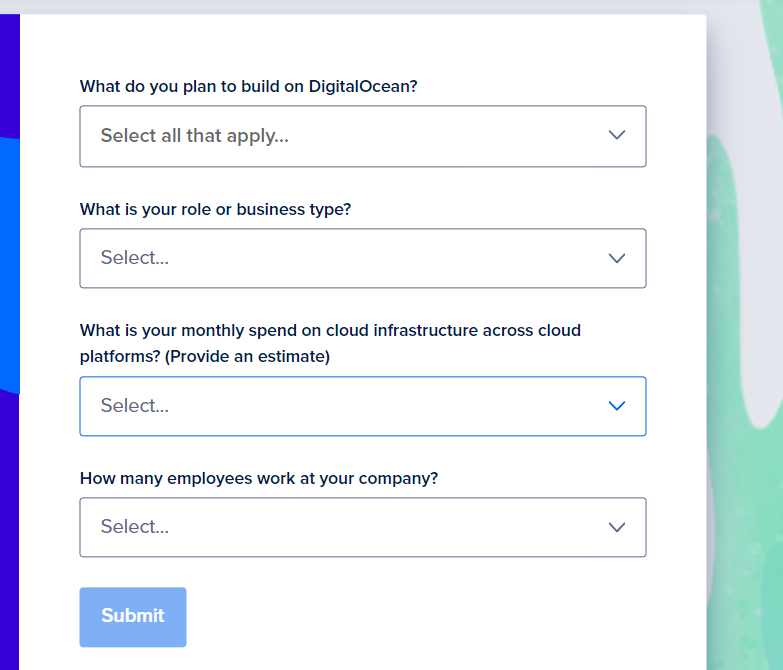This screenshot has height=670, width=783.
Task: Click the chevron in the role dropdown
Action: click(x=617, y=258)
